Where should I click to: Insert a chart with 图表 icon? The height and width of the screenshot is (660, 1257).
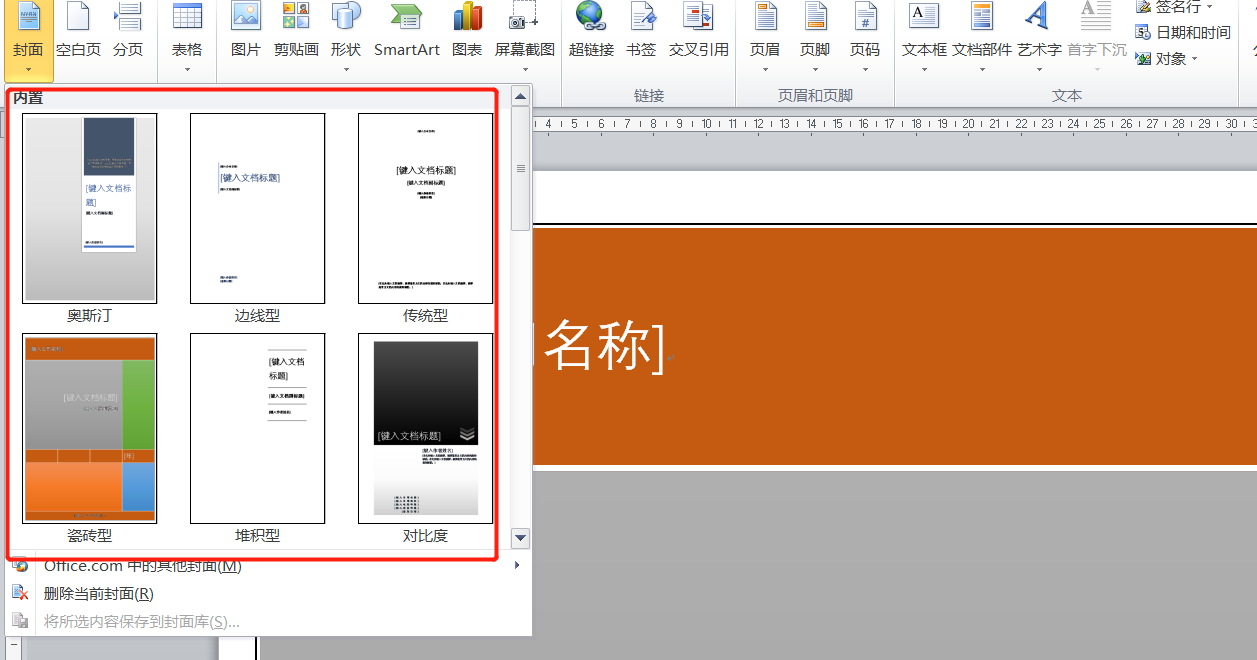pyautogui.click(x=467, y=30)
